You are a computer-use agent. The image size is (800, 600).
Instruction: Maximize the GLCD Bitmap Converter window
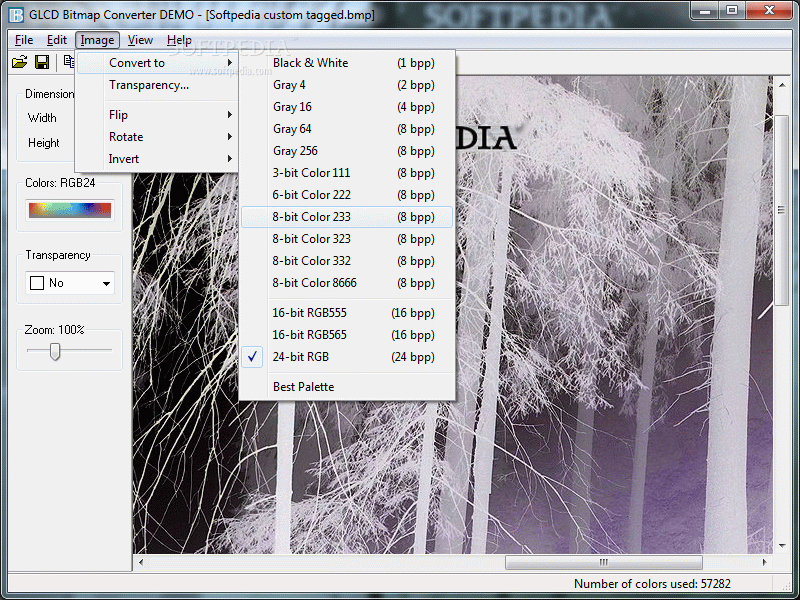pos(732,11)
